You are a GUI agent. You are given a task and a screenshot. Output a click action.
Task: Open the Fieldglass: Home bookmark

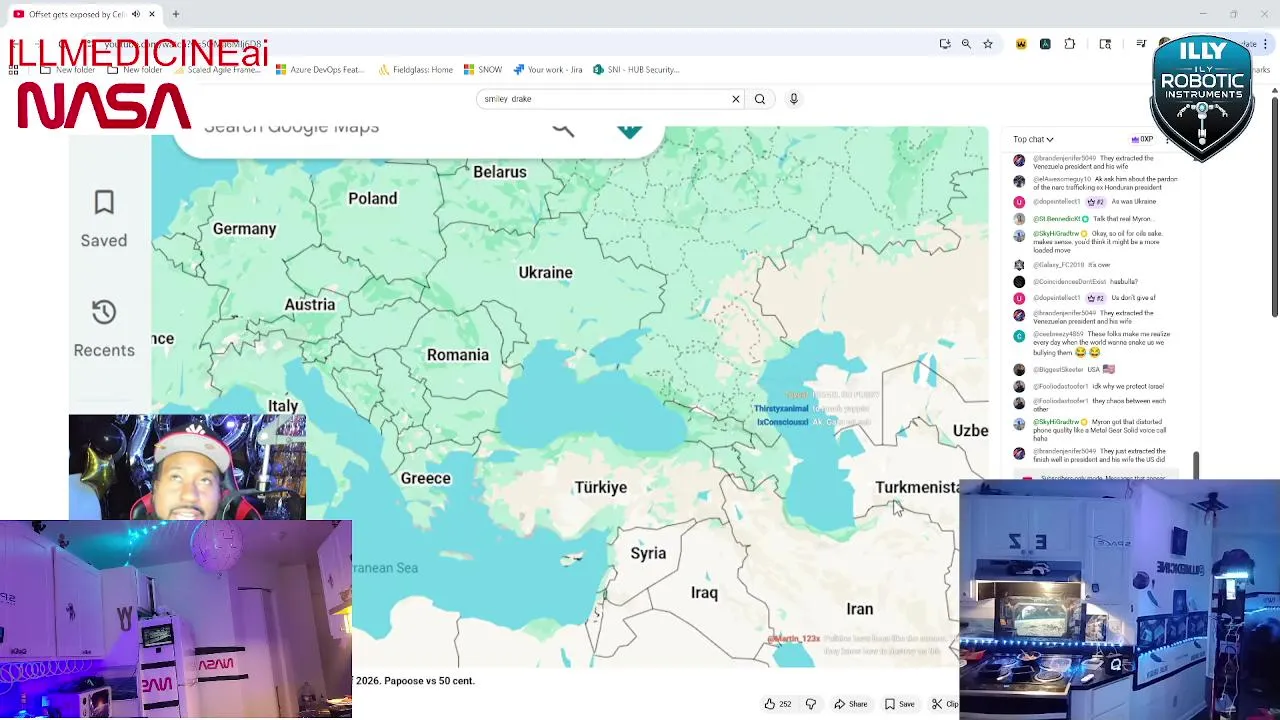click(x=415, y=70)
